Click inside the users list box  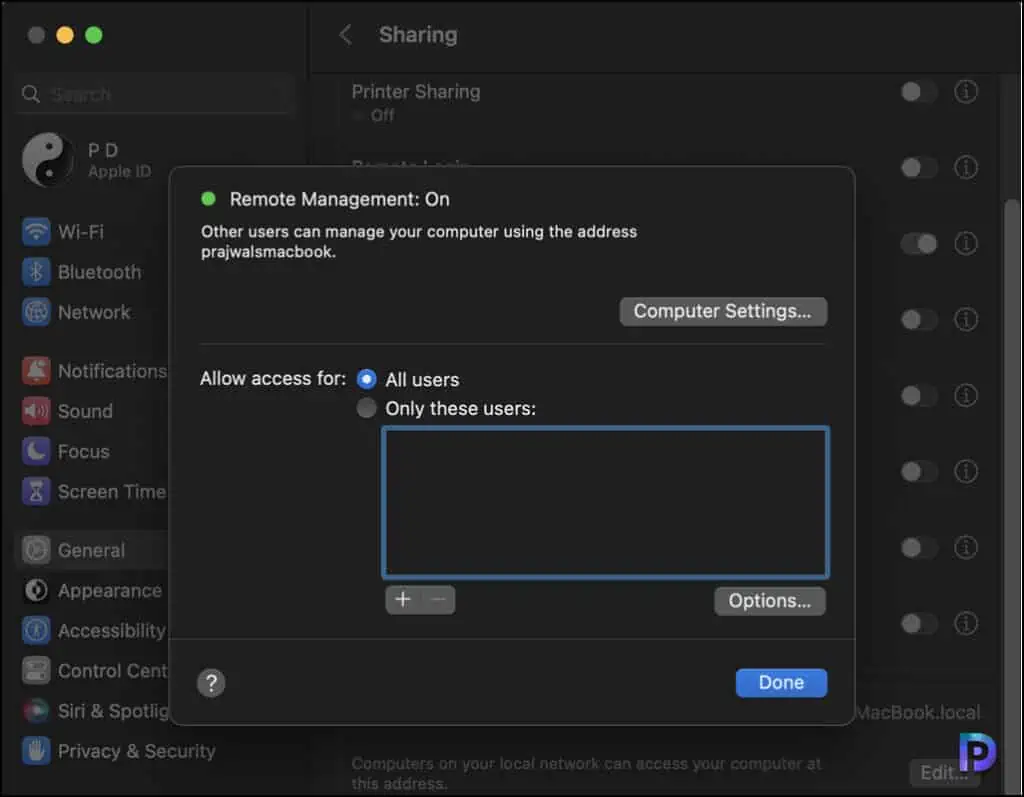605,502
